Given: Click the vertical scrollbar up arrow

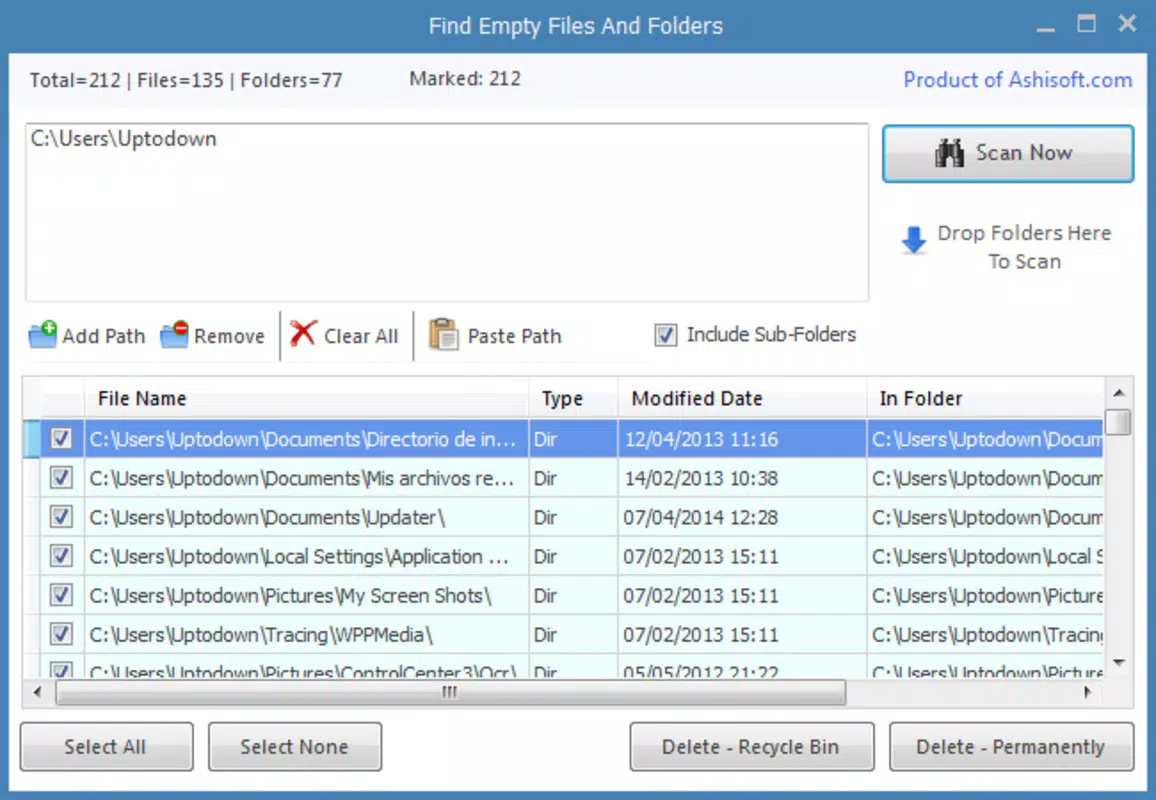Looking at the screenshot, I should (x=1118, y=393).
